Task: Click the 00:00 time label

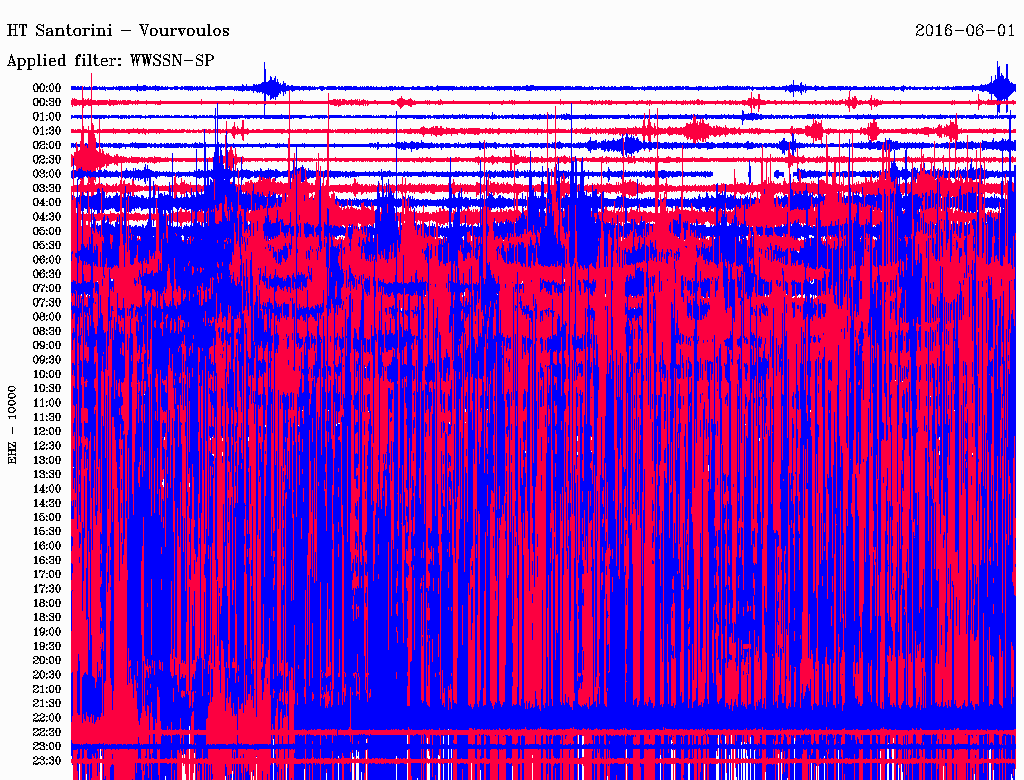Action: (47, 88)
